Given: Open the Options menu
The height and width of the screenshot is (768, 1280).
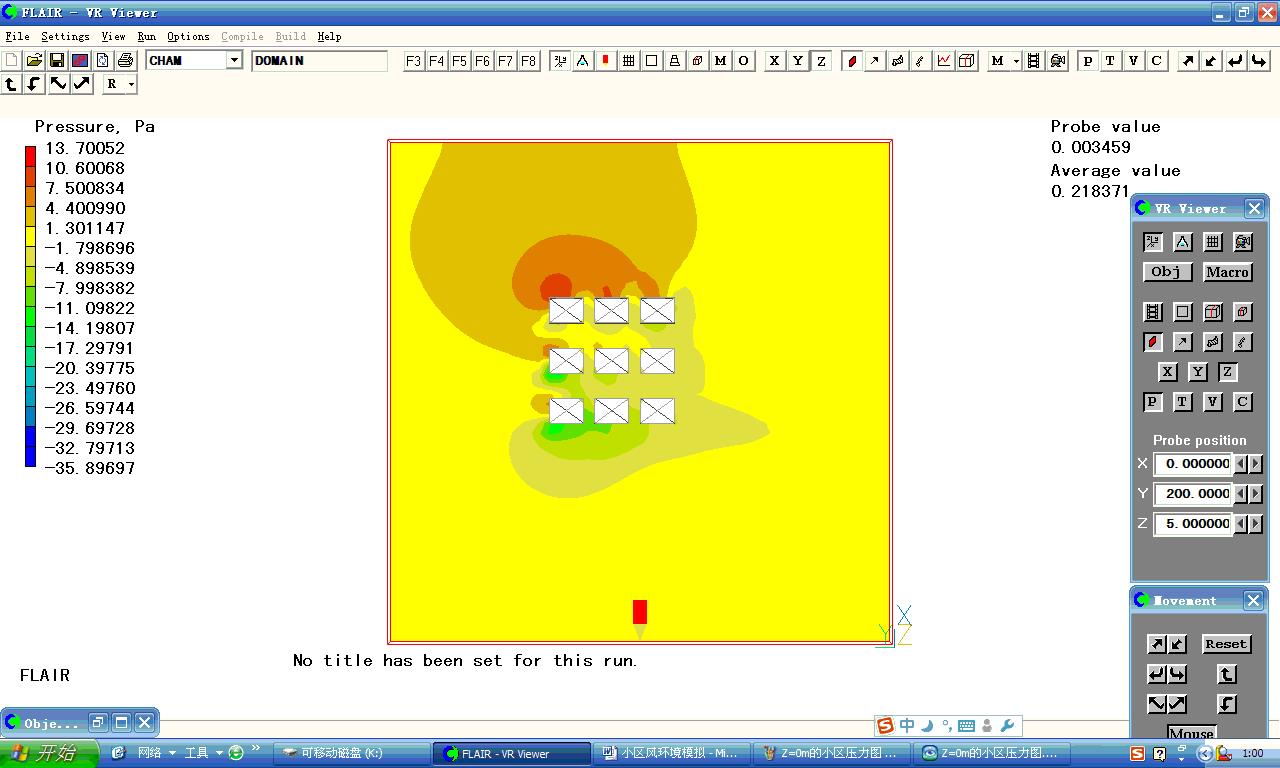Looking at the screenshot, I should pyautogui.click(x=188, y=37).
